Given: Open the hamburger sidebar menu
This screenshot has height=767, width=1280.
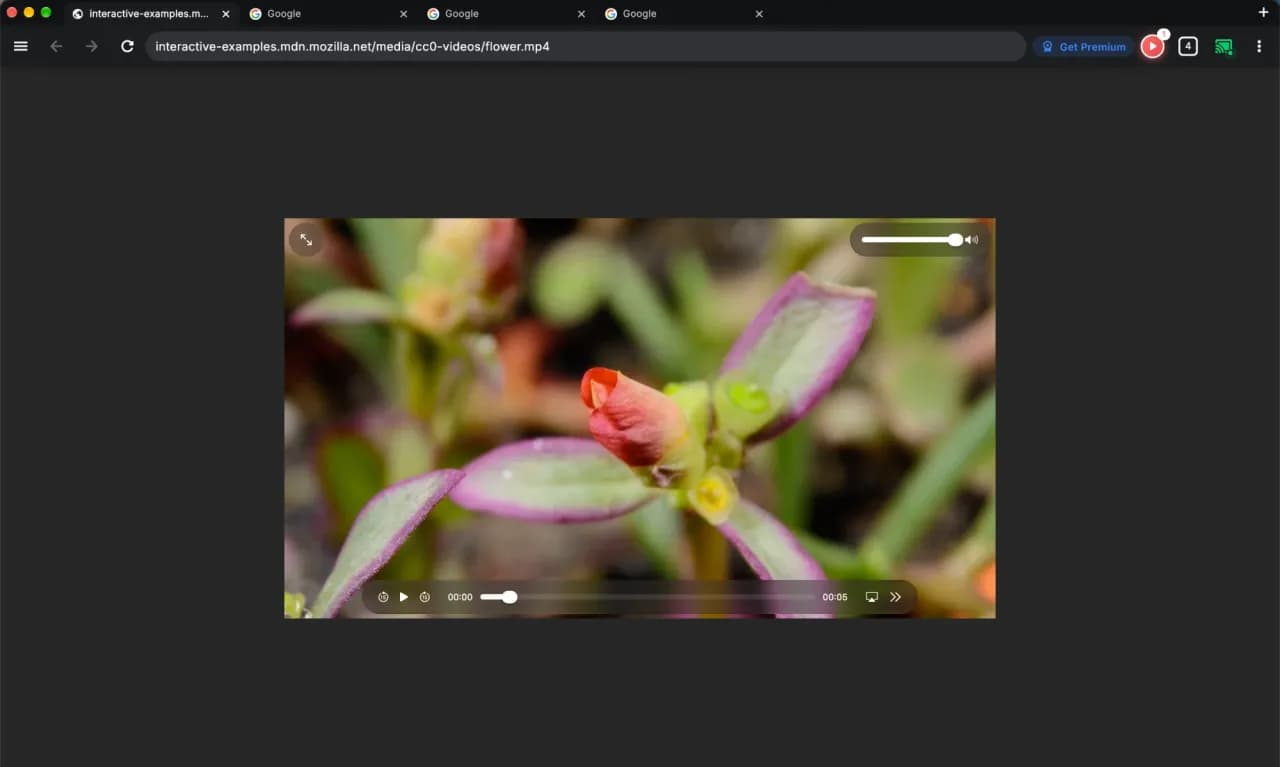Looking at the screenshot, I should point(20,46).
